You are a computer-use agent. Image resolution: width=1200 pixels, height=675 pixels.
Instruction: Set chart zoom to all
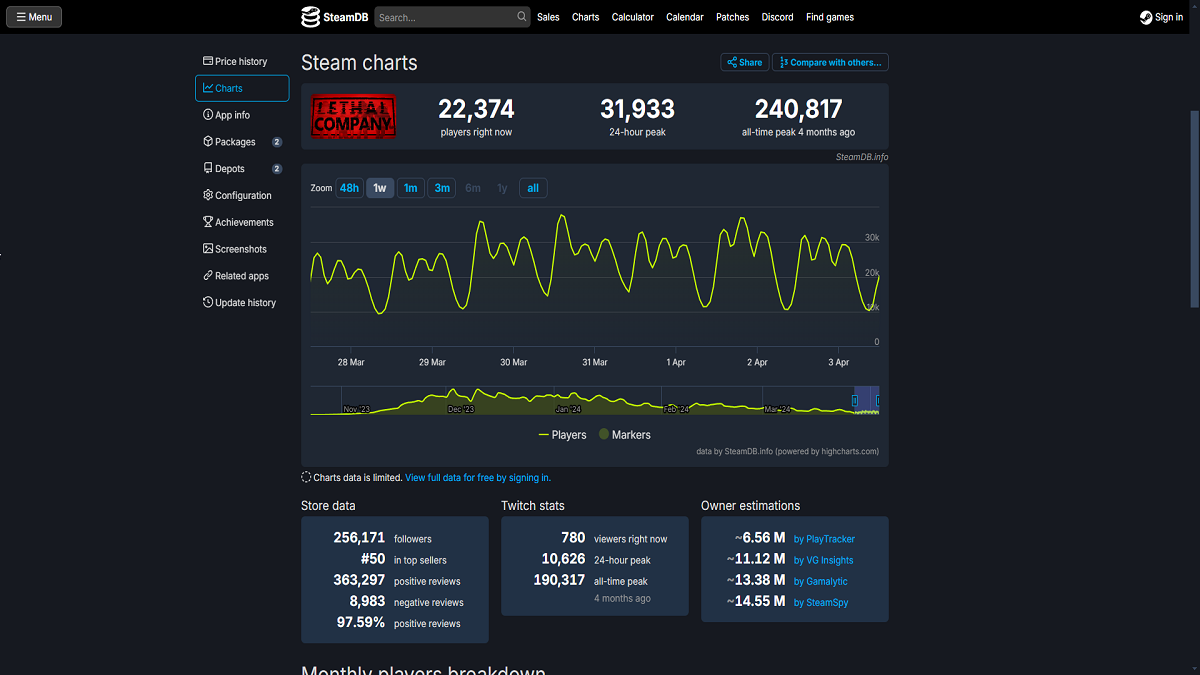pyautogui.click(x=533, y=188)
